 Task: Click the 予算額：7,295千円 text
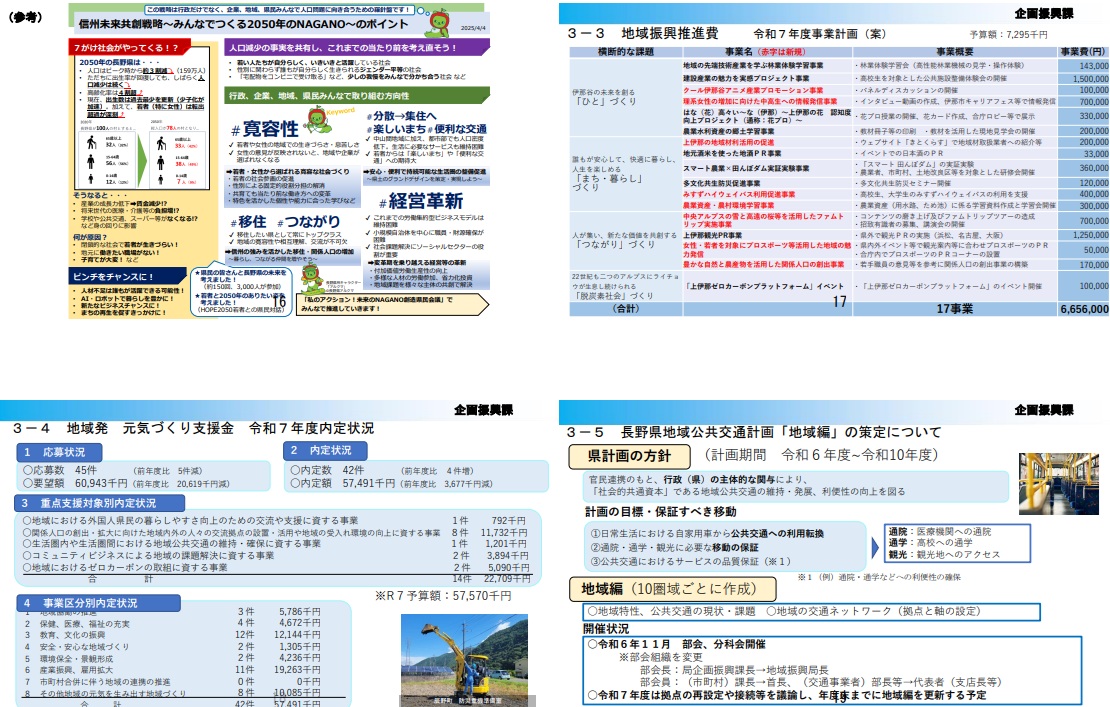click(x=1008, y=34)
